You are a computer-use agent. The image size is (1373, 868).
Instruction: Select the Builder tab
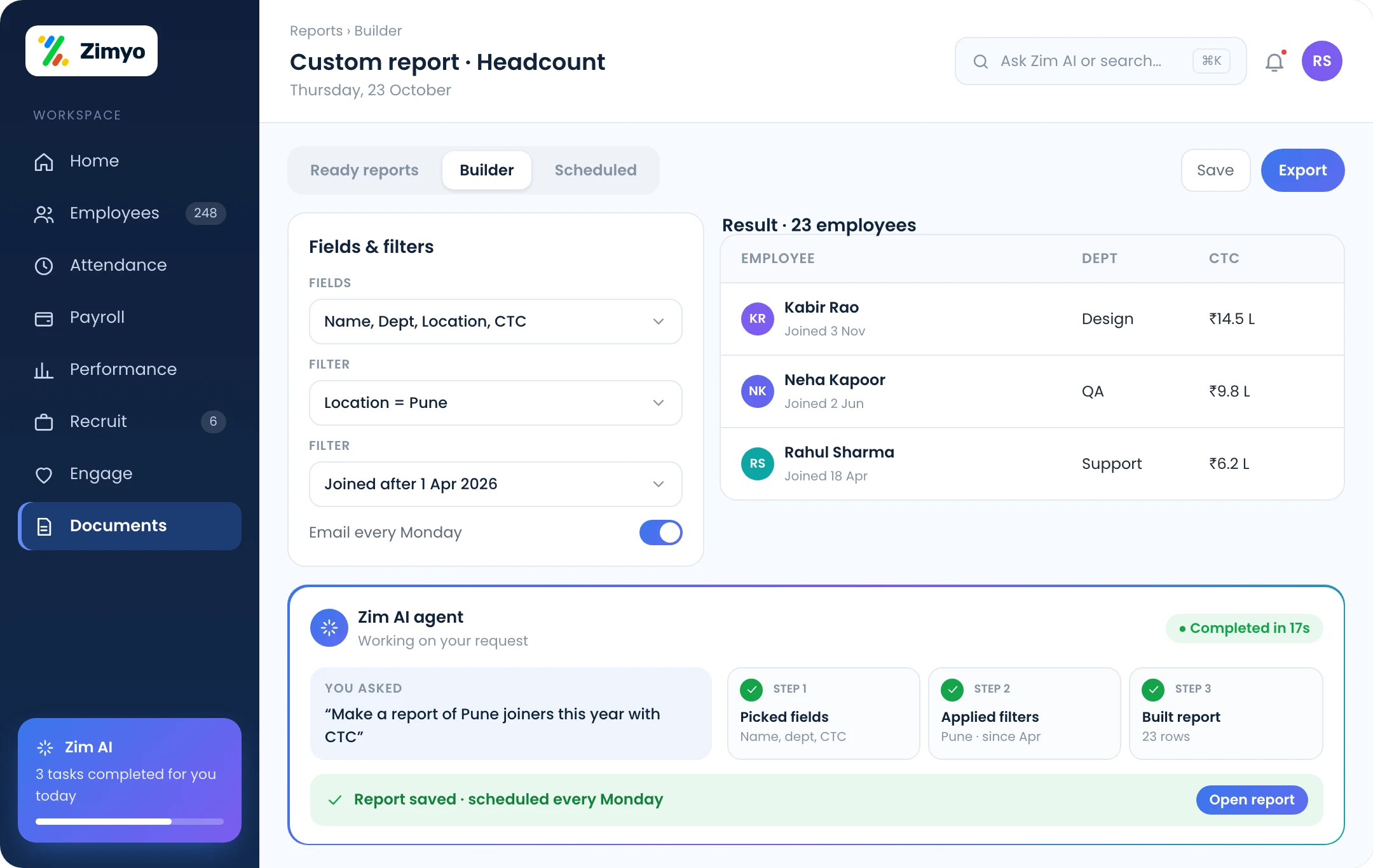tap(486, 170)
